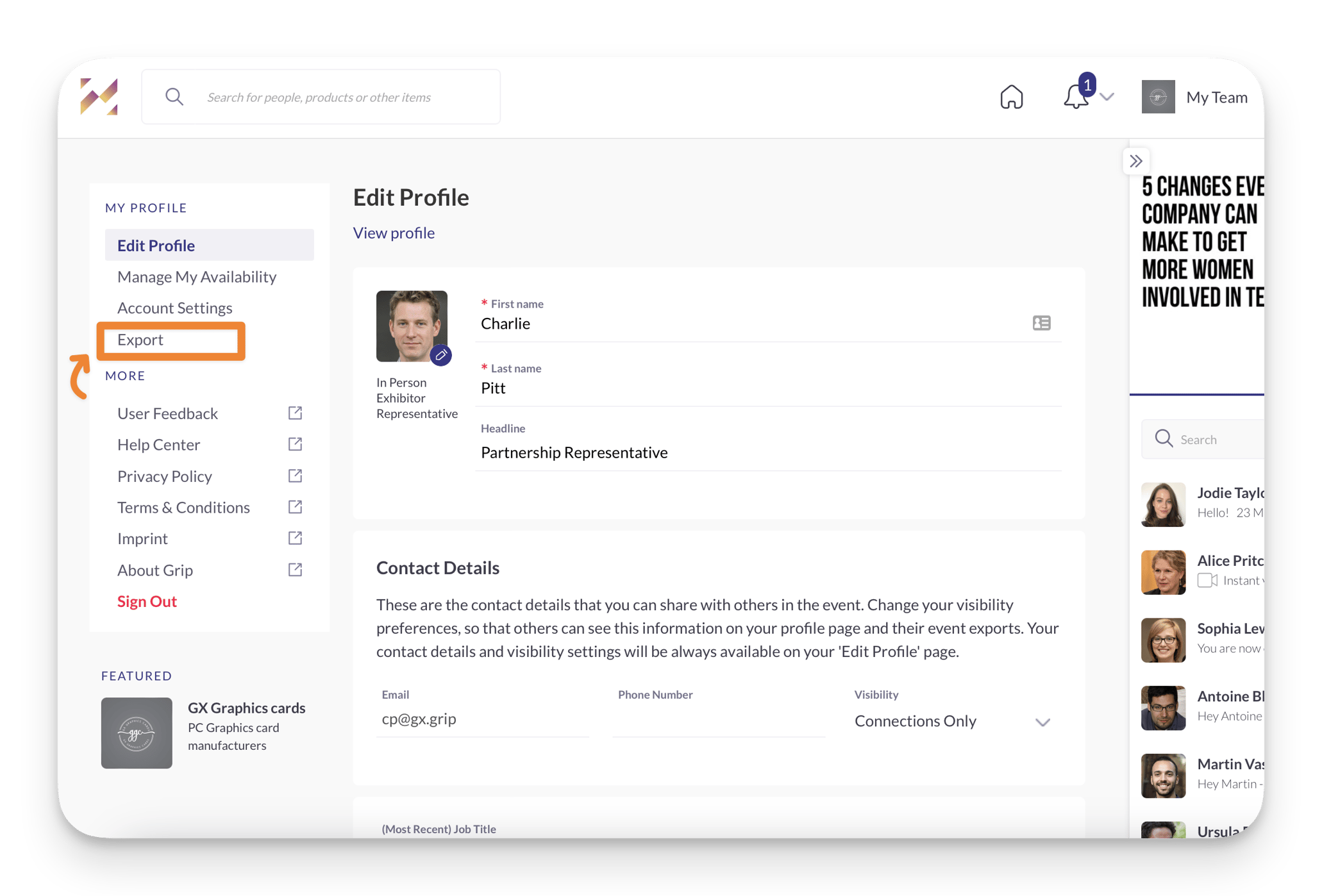Image resolution: width=1322 pixels, height=896 pixels.
Task: Click contact card icon in First name field
Action: [1041, 323]
